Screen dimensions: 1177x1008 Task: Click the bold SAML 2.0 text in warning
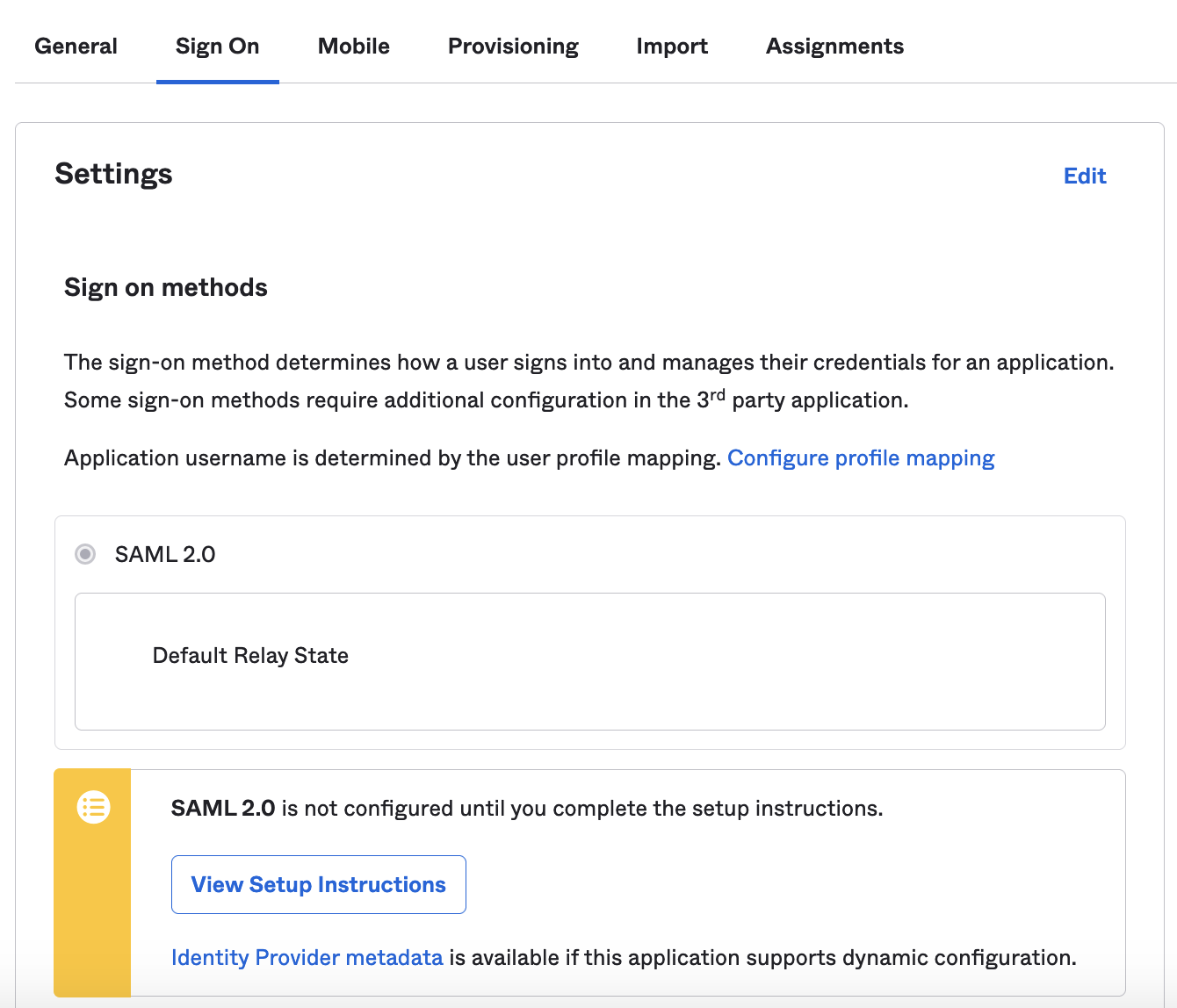pyautogui.click(x=223, y=809)
